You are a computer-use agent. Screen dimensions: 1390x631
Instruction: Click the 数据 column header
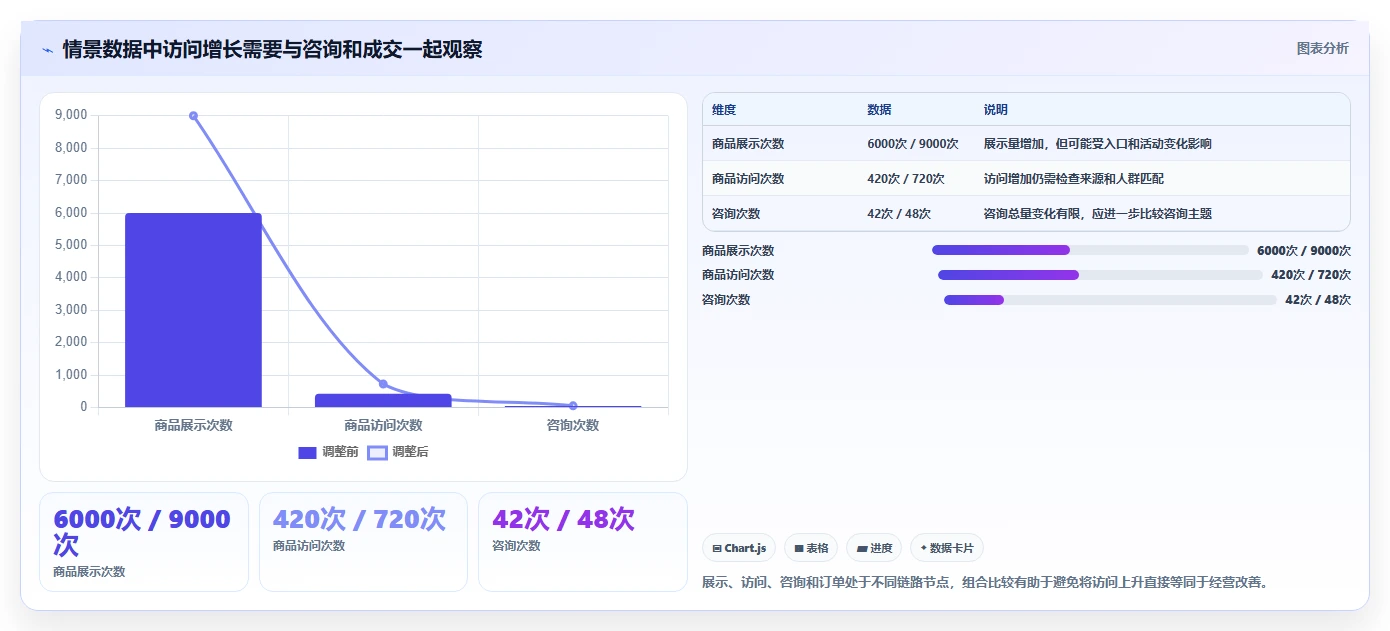click(x=879, y=110)
